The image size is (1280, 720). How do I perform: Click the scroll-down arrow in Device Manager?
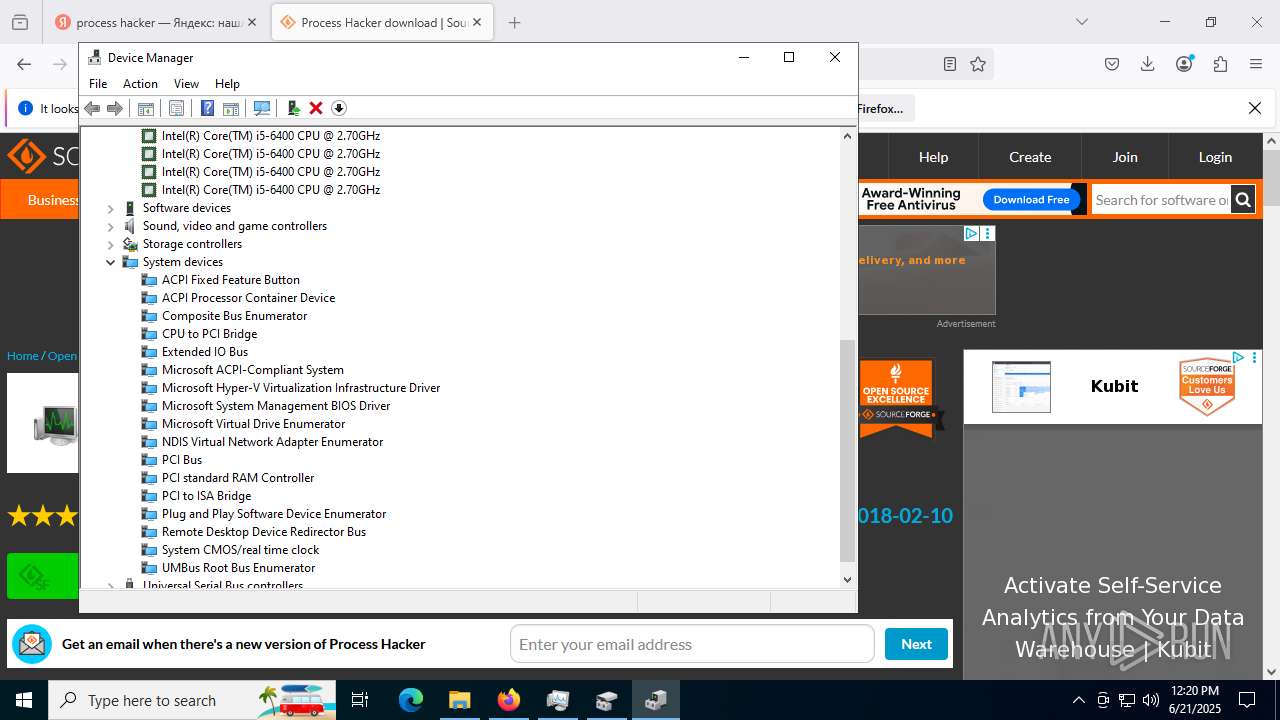(848, 579)
